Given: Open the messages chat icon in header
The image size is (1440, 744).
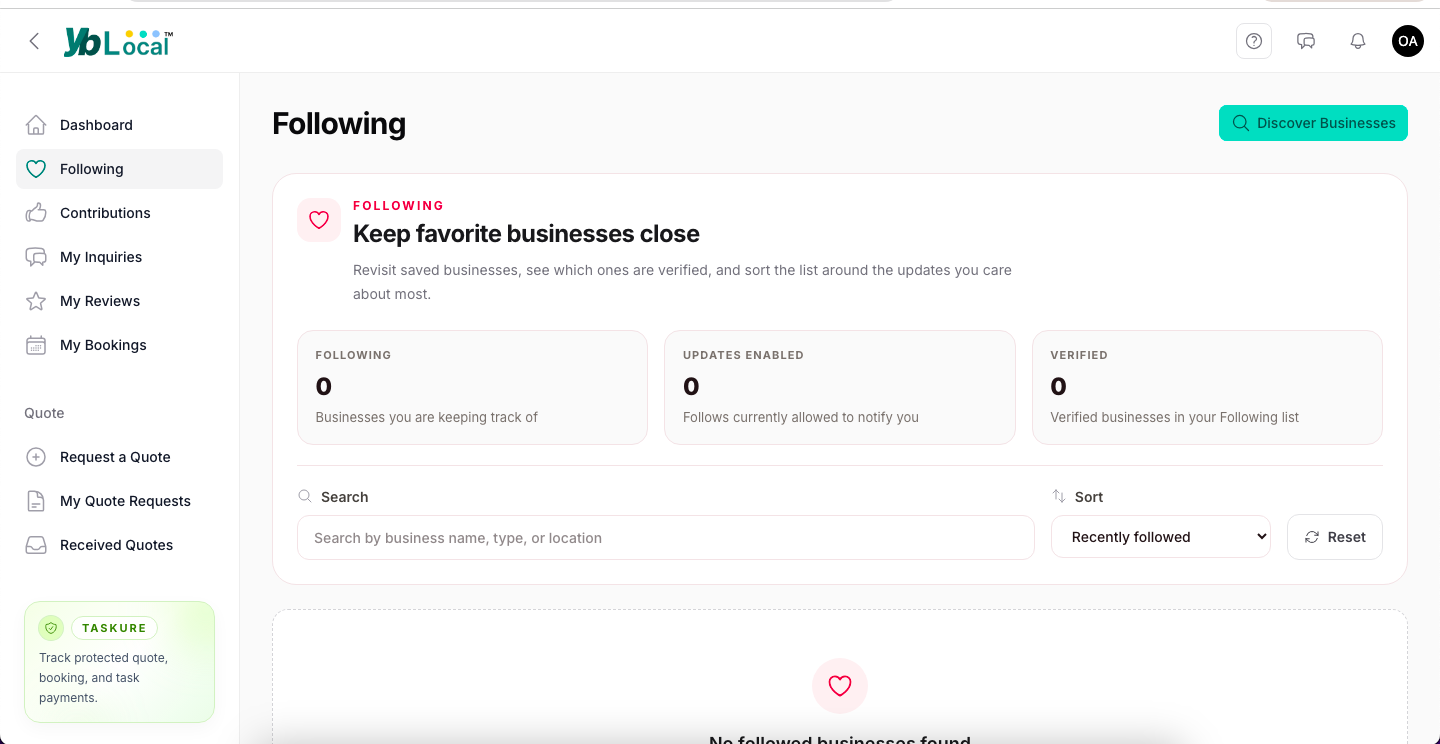Looking at the screenshot, I should point(1306,41).
